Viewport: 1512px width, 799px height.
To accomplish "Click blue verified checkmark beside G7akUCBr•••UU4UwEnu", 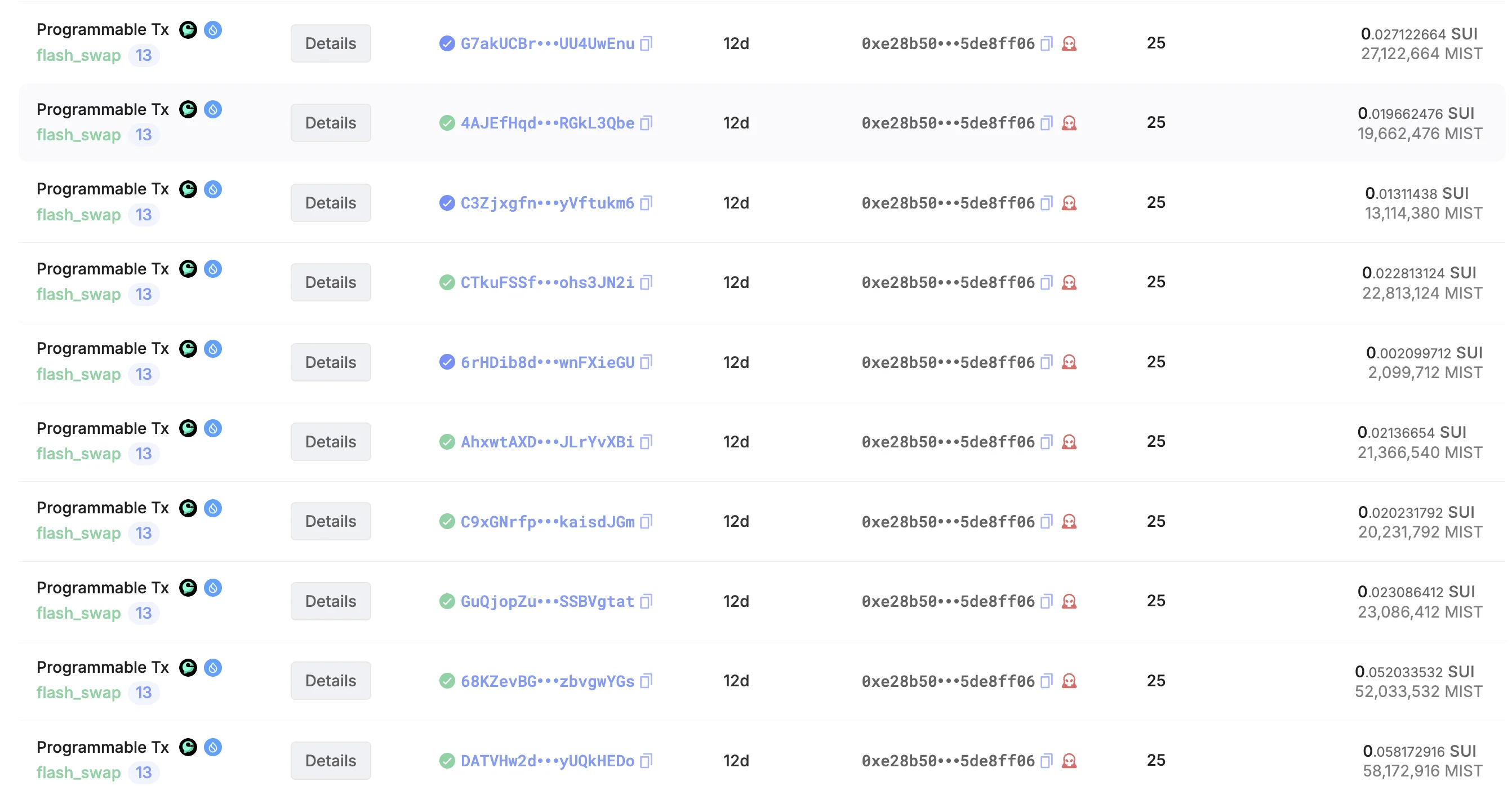I will point(447,43).
